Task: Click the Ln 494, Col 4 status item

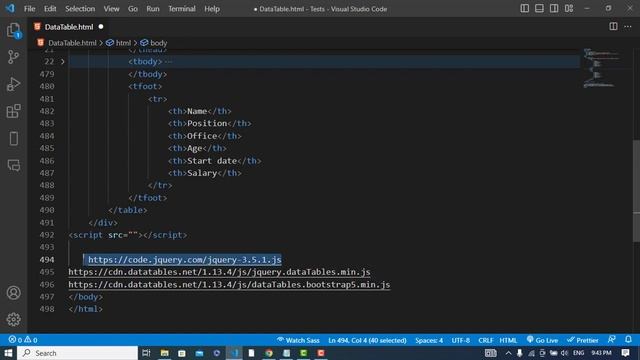Action: tap(367, 340)
